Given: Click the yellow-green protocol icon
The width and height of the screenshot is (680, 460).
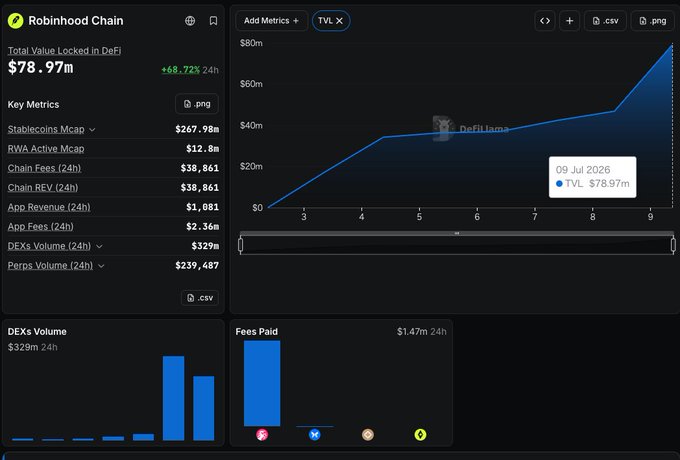Looking at the screenshot, I should (x=420, y=434).
